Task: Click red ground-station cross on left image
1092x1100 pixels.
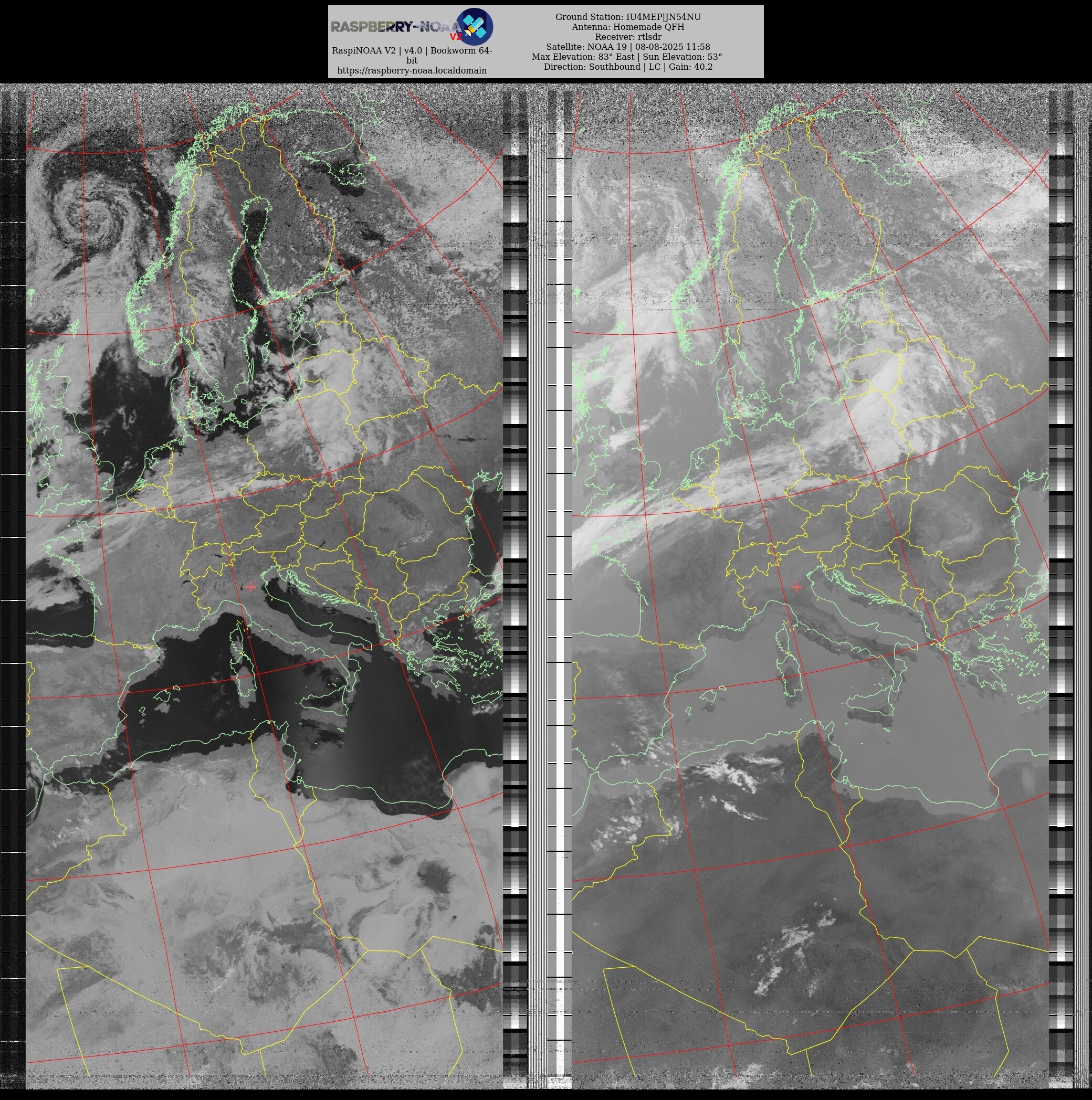Action: pos(250,587)
